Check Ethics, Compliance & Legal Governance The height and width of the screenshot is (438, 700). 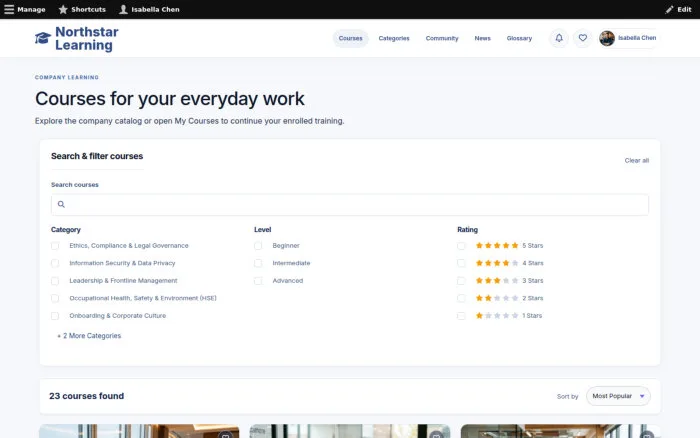(x=55, y=246)
